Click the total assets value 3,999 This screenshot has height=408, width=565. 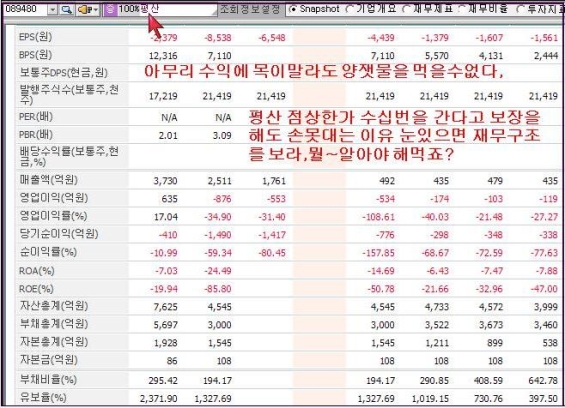tap(546, 307)
